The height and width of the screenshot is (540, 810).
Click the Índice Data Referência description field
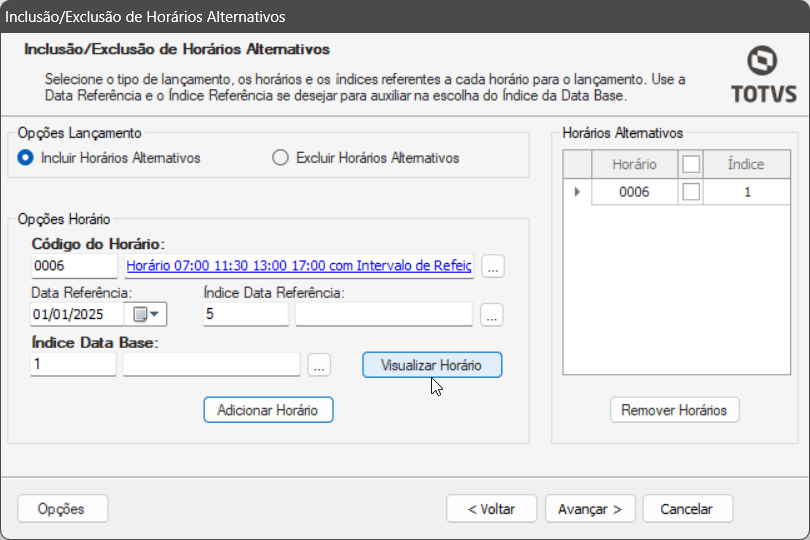tap(384, 314)
